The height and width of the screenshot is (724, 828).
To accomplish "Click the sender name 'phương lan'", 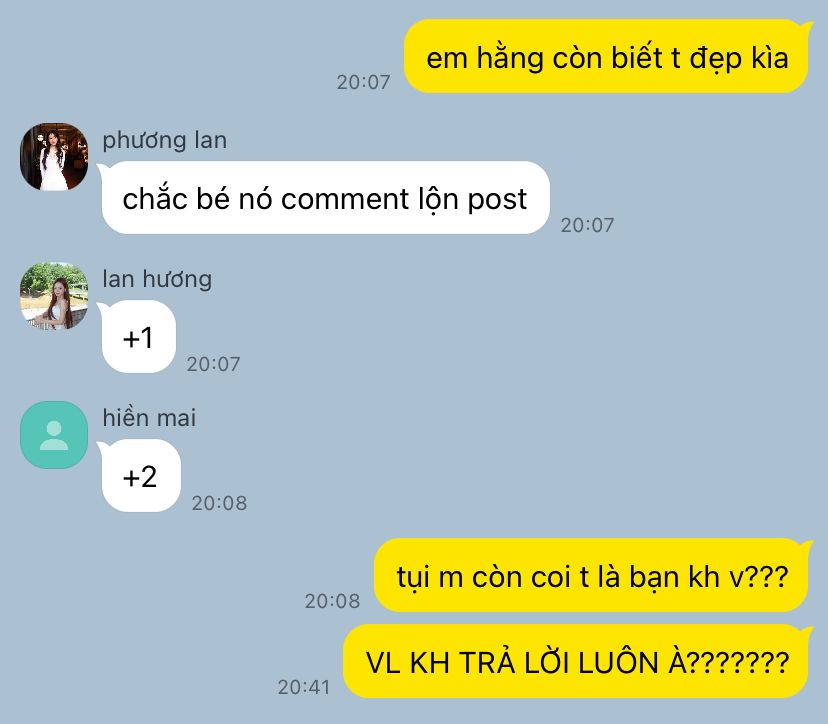I will 165,140.
